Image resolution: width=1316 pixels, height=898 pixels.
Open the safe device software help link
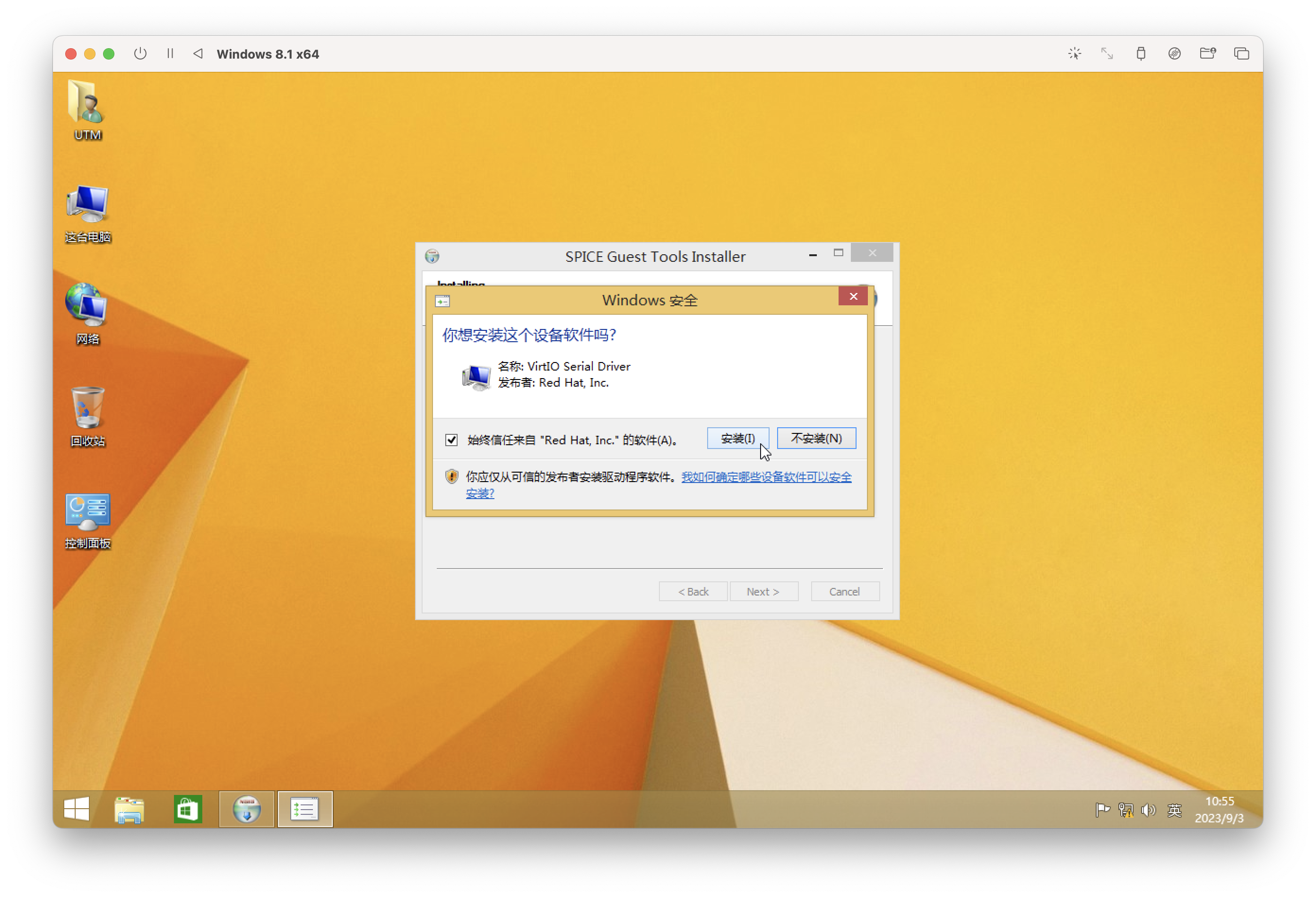coord(766,477)
